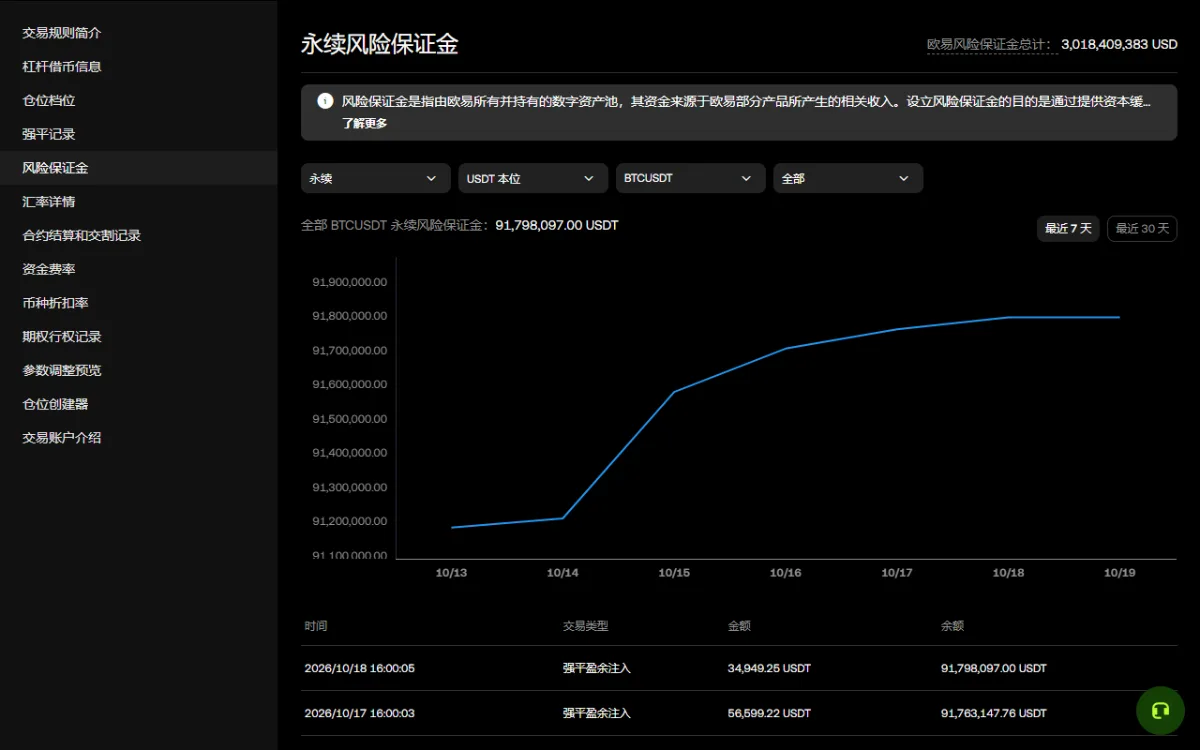Viewport: 1200px width, 750px height.
Task: Click the total 3,018,409,383 USD value
Action: (1119, 45)
